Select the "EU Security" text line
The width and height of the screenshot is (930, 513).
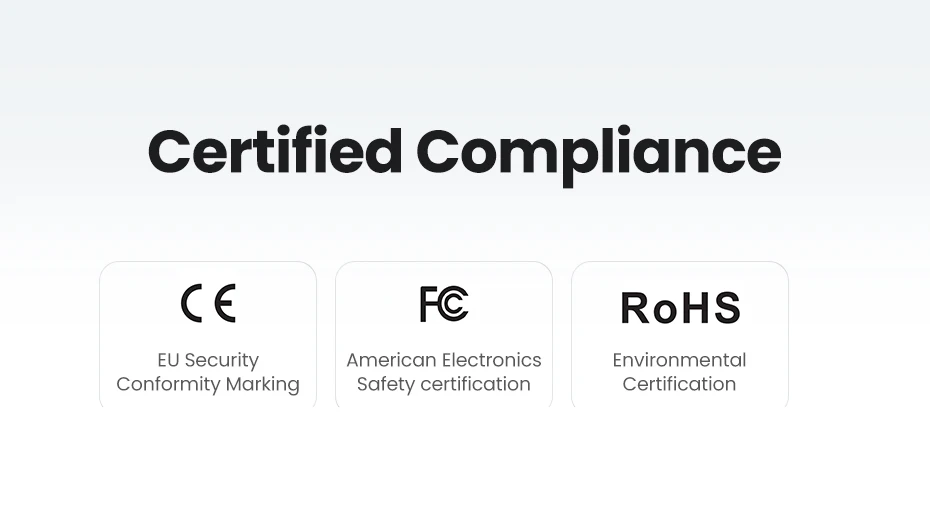208,360
